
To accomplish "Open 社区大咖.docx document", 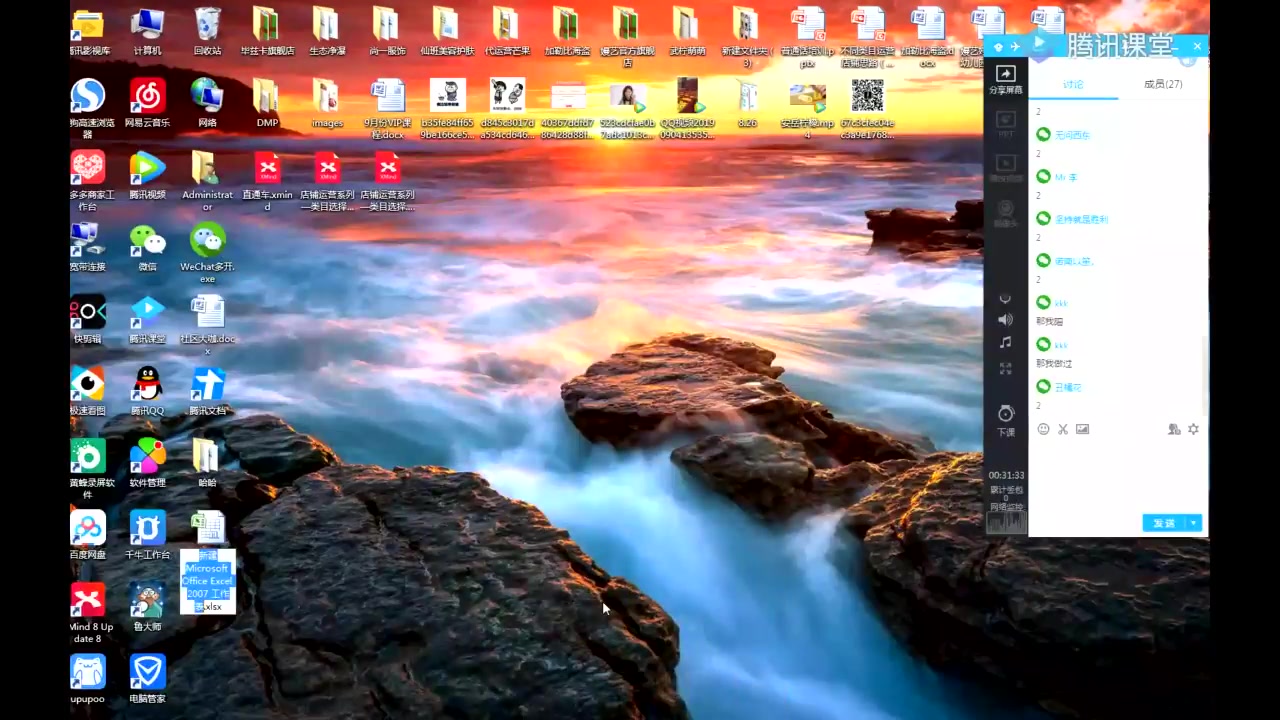I will click(207, 325).
